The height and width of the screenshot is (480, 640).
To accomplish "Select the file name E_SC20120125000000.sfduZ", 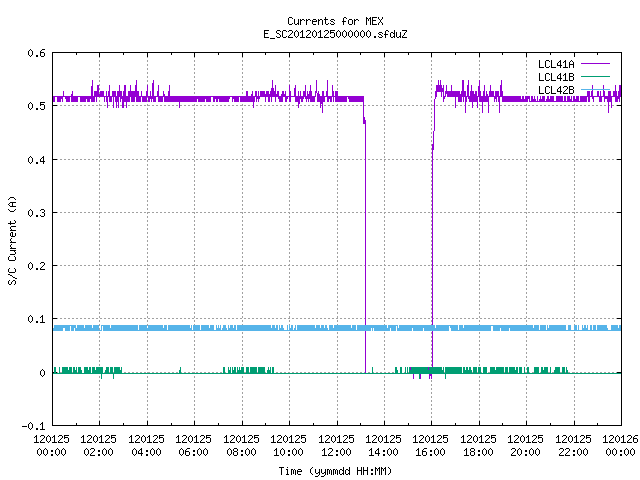I will point(335,34).
